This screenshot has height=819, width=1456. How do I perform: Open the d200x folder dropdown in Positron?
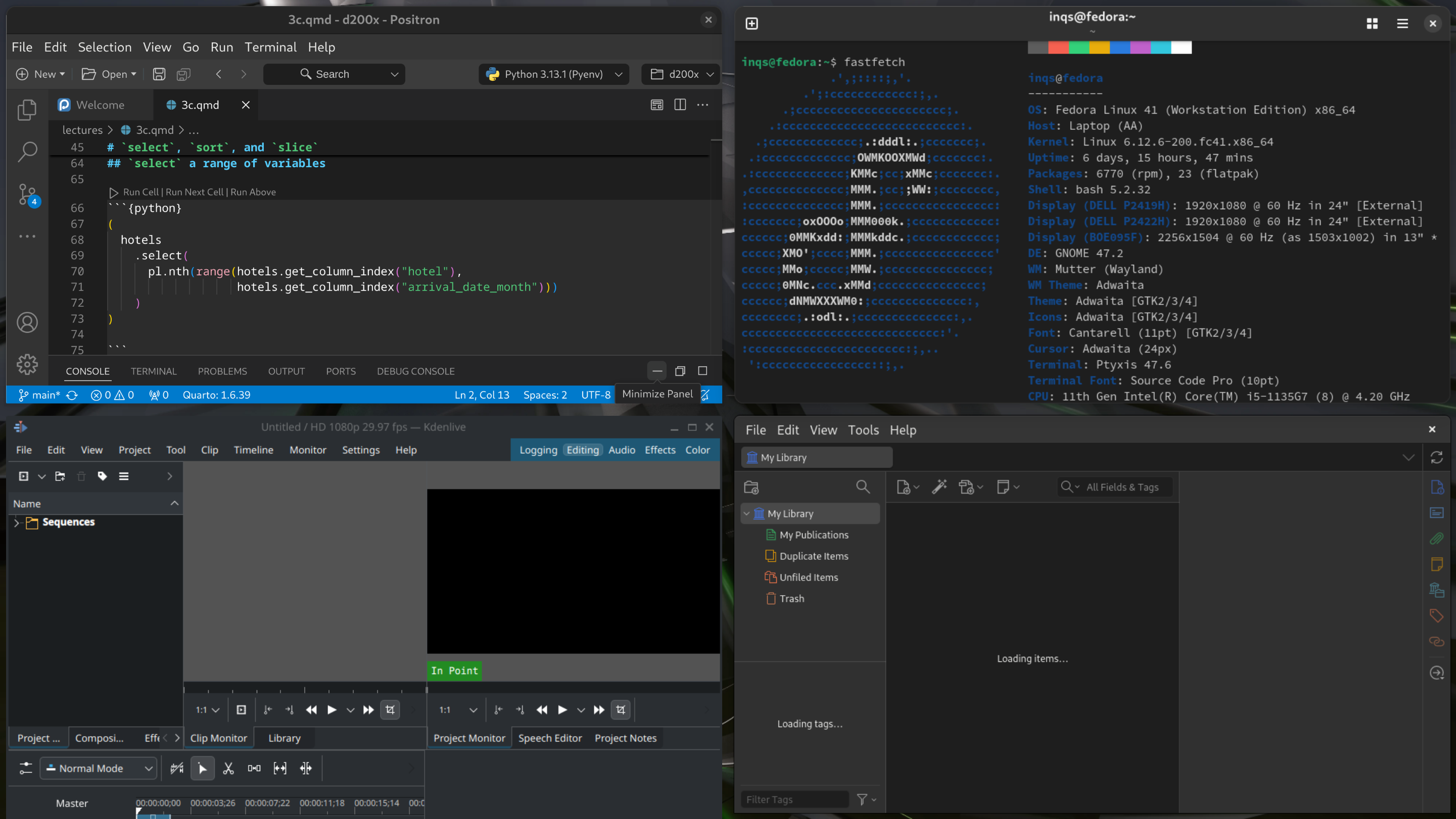click(x=681, y=74)
